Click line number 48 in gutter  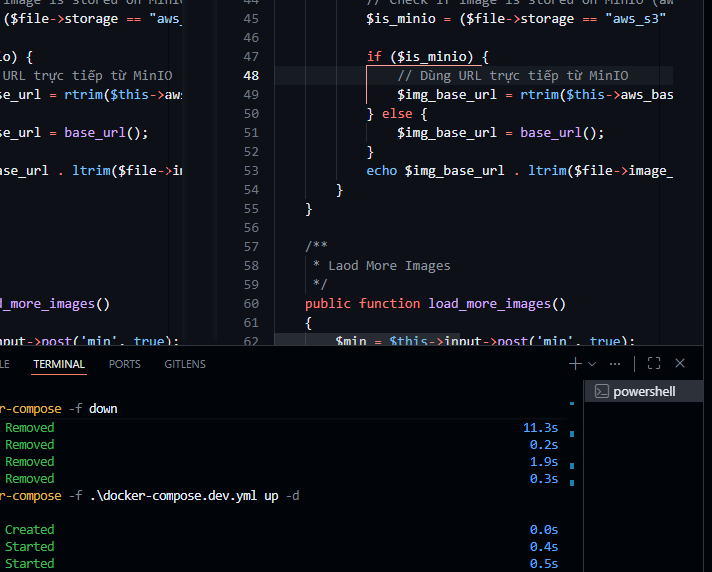250,76
